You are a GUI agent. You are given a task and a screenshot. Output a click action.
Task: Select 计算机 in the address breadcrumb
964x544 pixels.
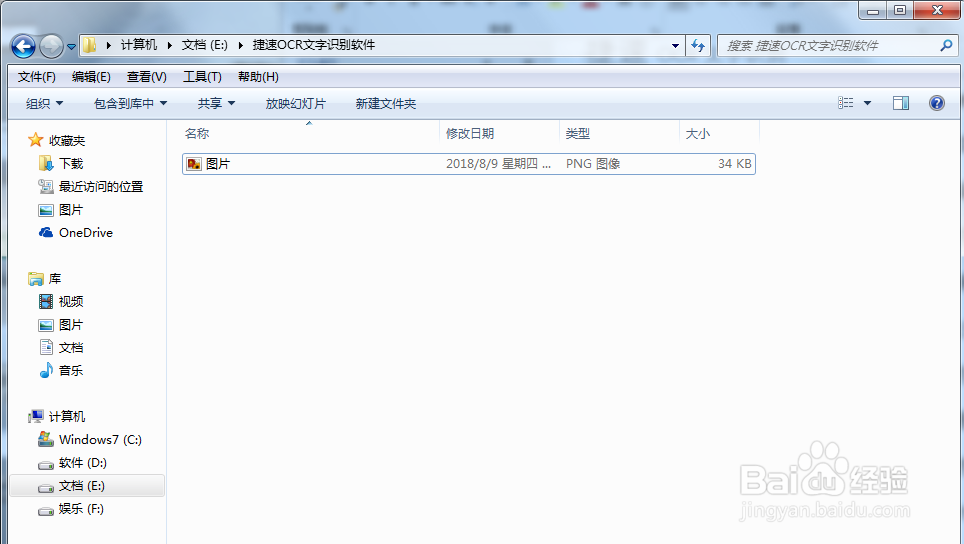pos(139,45)
